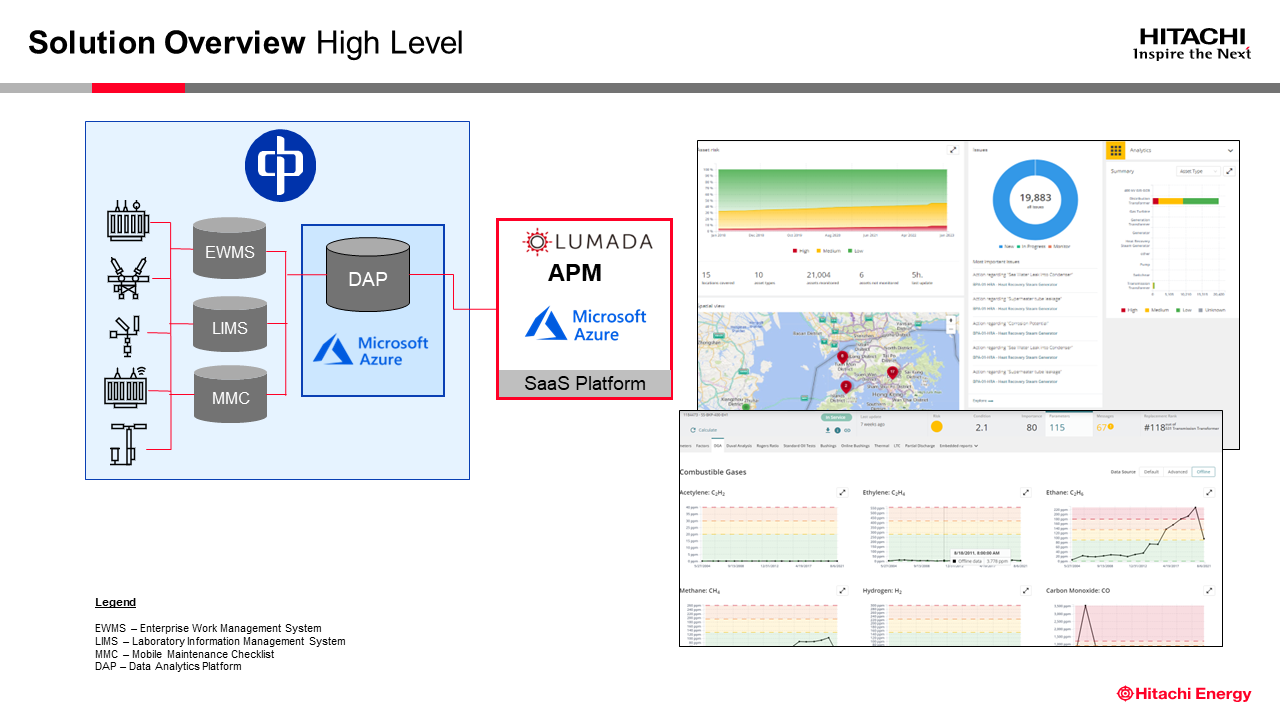The image size is (1280, 720).
Task: Toggle Low series in Asset risk legend
Action: pyautogui.click(x=857, y=251)
